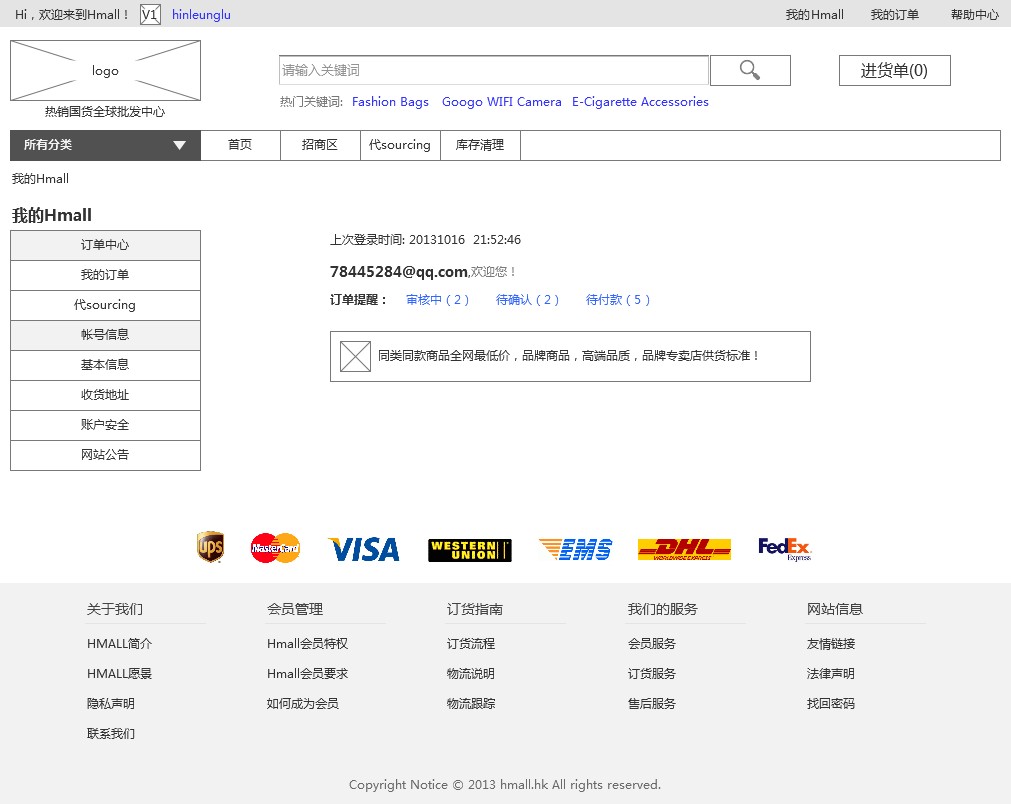This screenshot has width=1011, height=804.
Task: Open 收货地址 in the sidebar menu
Action: coord(105,395)
